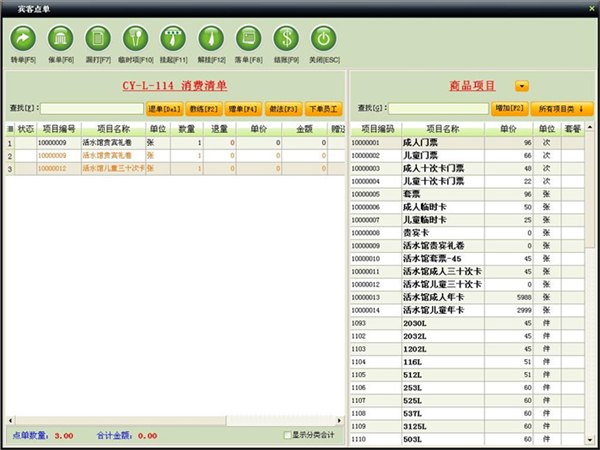Click the 落单[F8] place order icon
The image size is (600, 450).
tap(248, 39)
